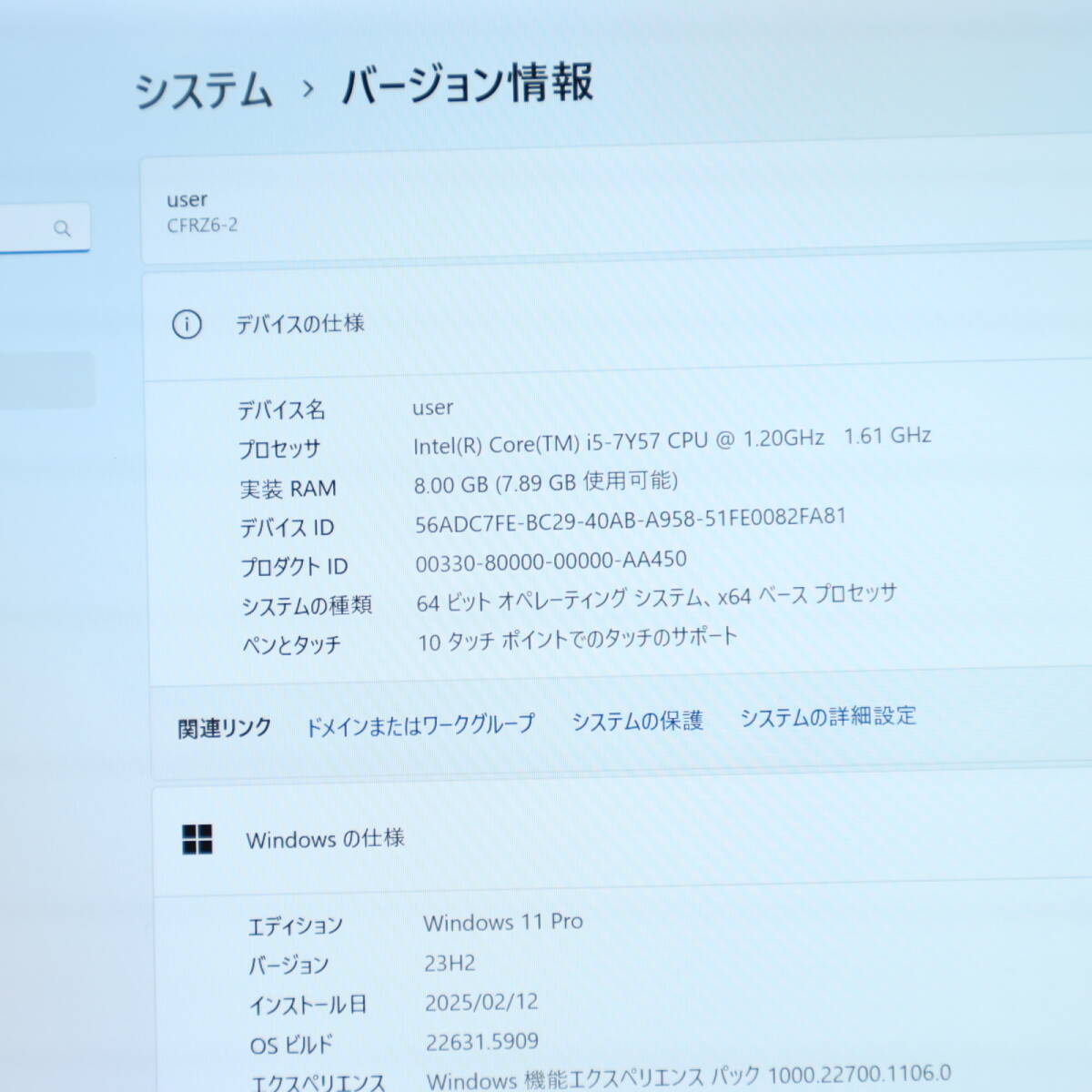Select processor value Intel(R) Core(TM) i5-7Y57

click(x=672, y=440)
